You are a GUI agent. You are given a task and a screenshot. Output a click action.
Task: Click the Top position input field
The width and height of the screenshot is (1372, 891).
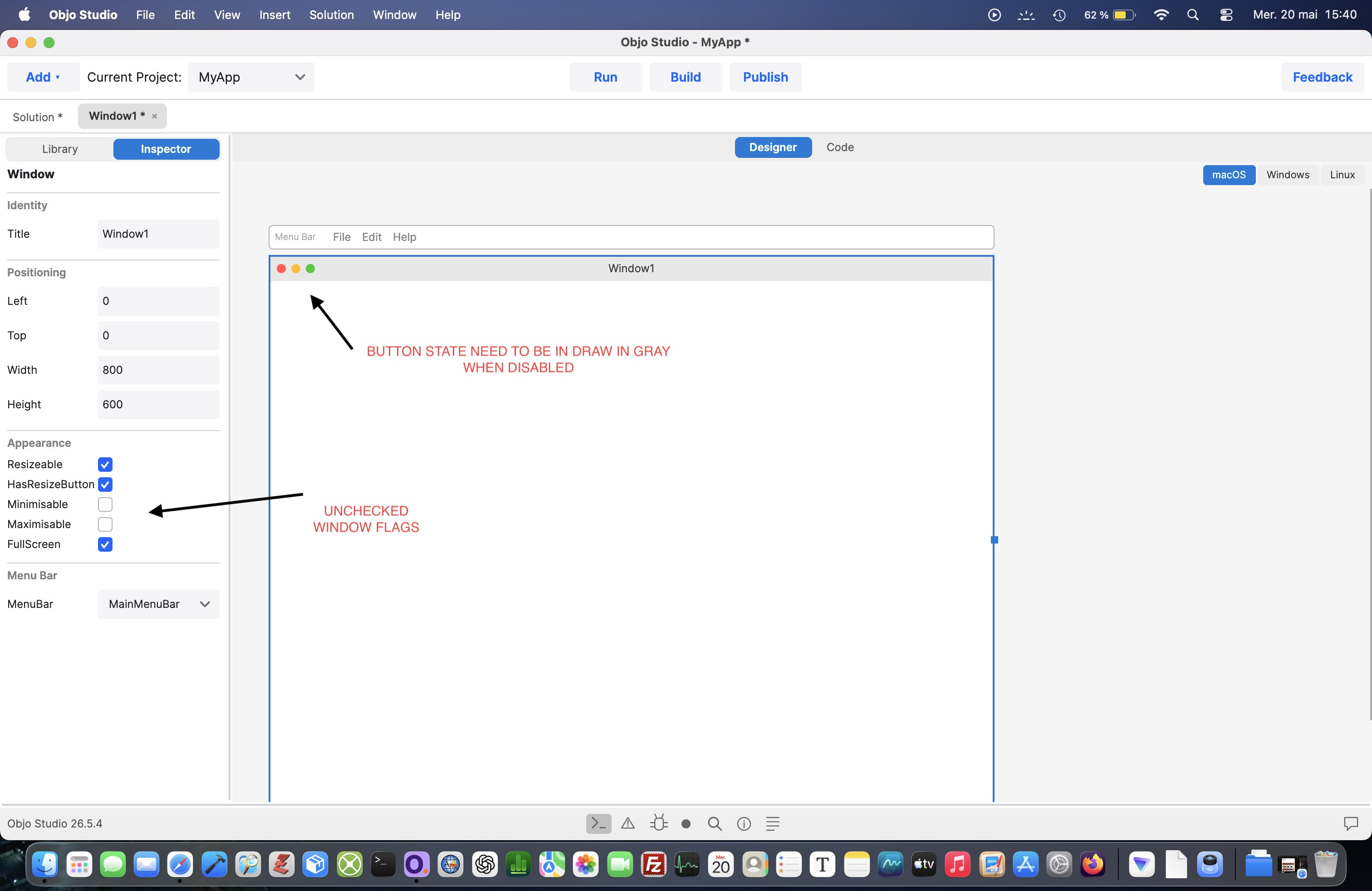[x=158, y=336]
